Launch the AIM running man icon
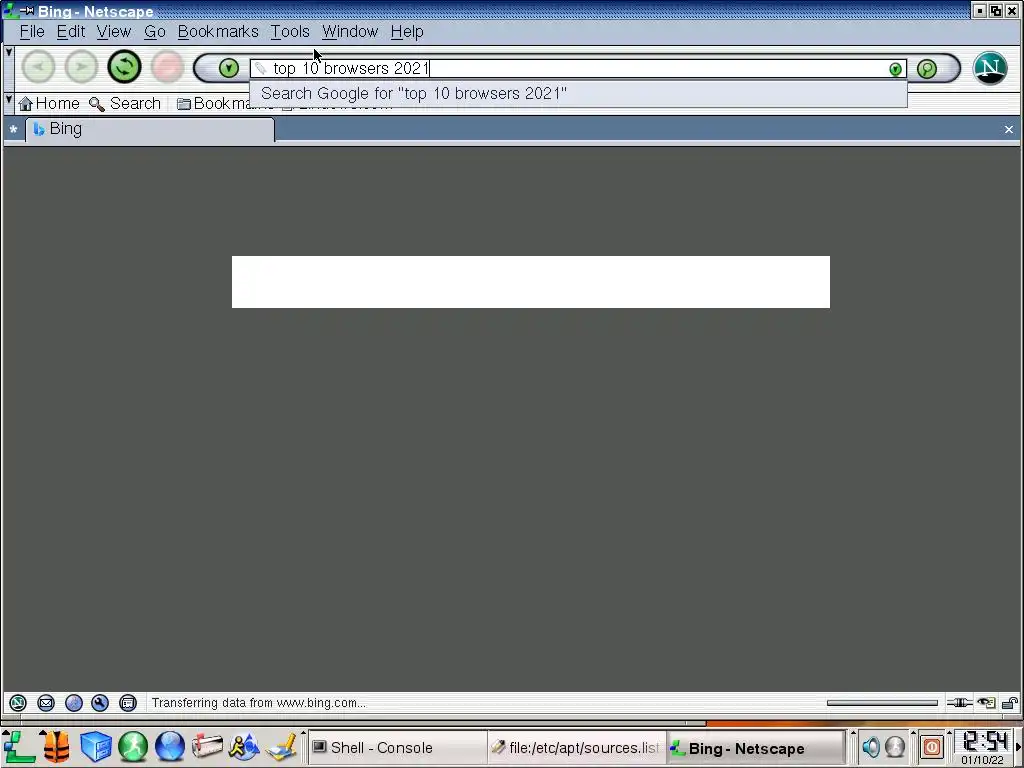1024x768 pixels. 244,748
